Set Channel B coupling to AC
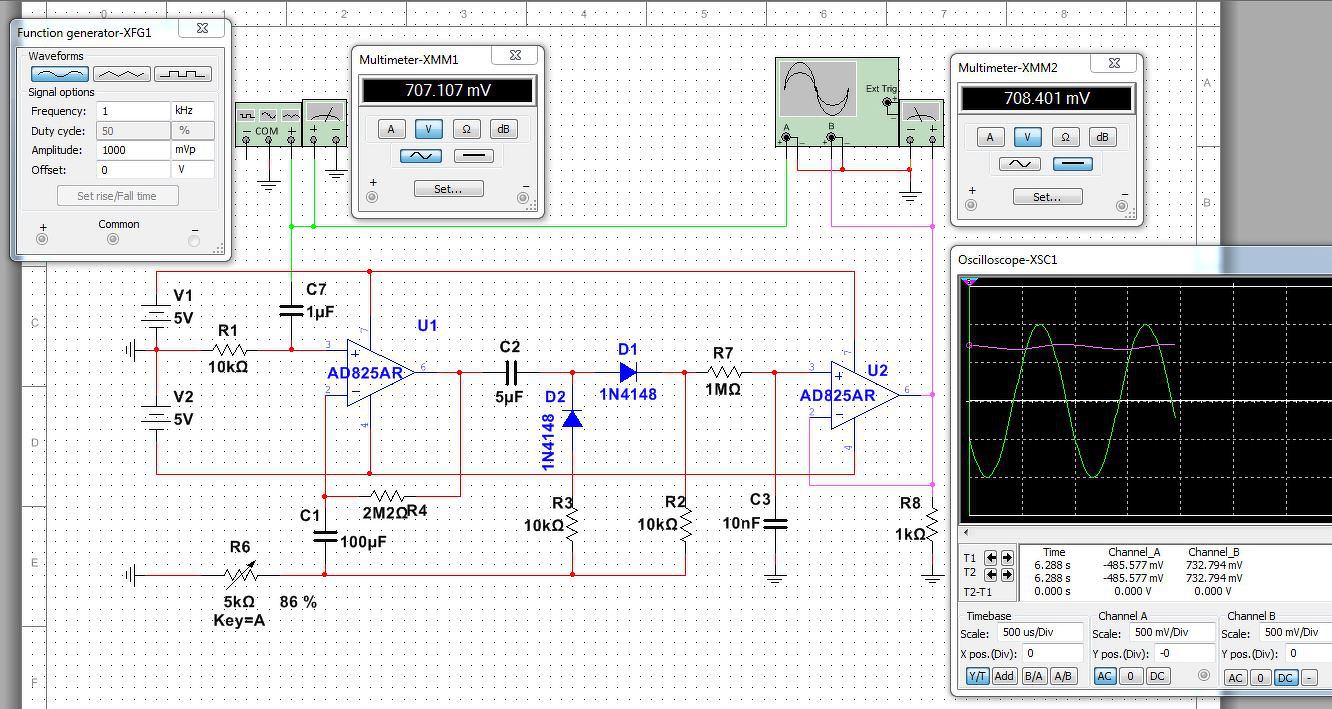Viewport: 1332px width, 709px height. pyautogui.click(x=1235, y=677)
